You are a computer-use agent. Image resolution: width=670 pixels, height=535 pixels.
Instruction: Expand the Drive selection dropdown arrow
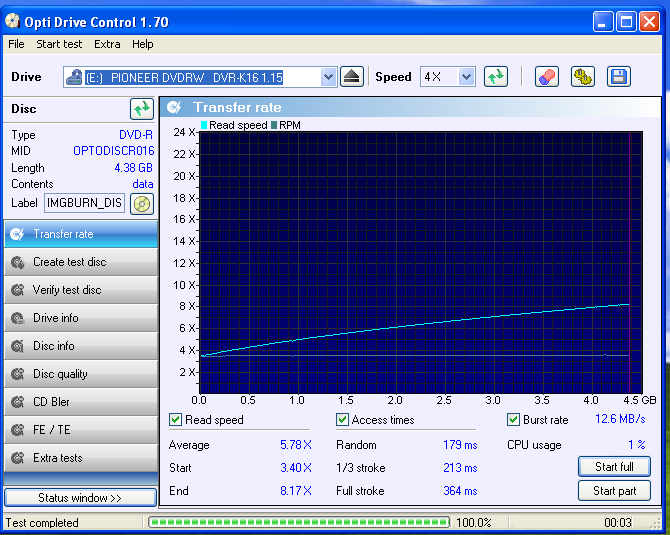(328, 77)
